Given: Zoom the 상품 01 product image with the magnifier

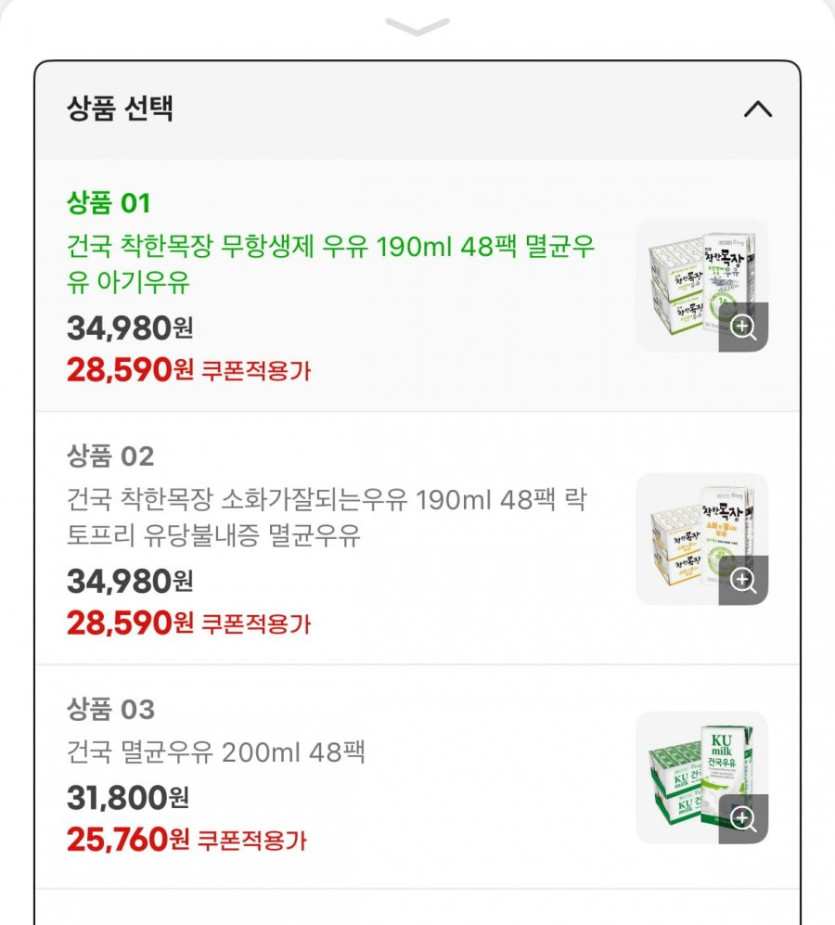Looking at the screenshot, I should click(743, 327).
